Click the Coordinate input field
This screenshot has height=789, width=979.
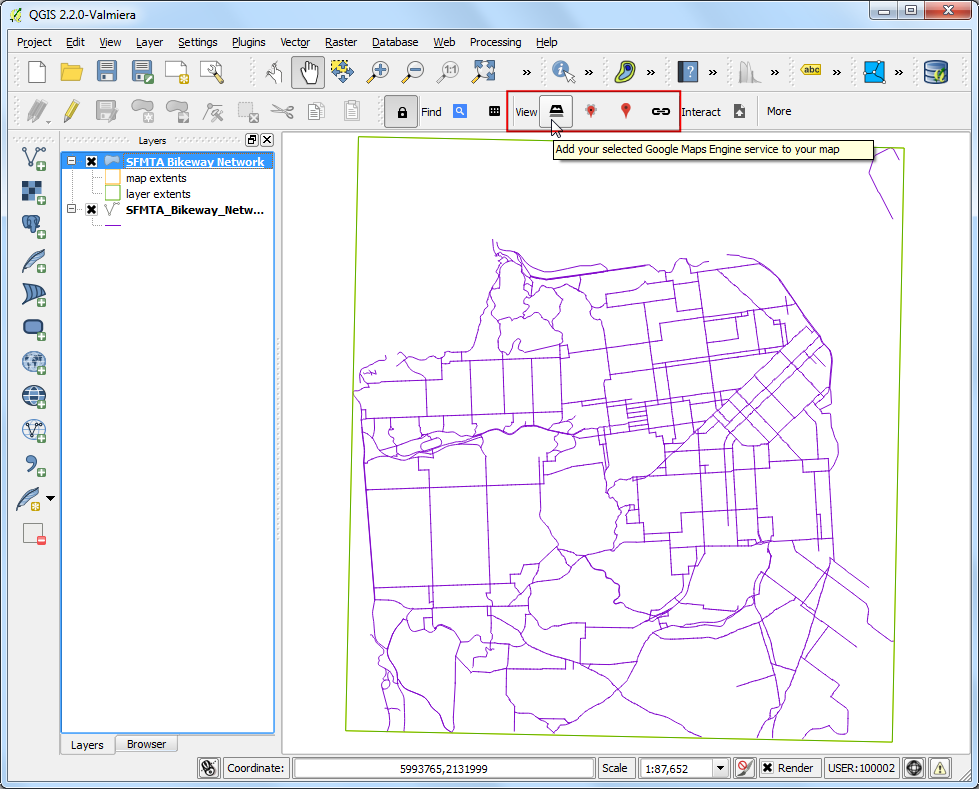pos(442,768)
